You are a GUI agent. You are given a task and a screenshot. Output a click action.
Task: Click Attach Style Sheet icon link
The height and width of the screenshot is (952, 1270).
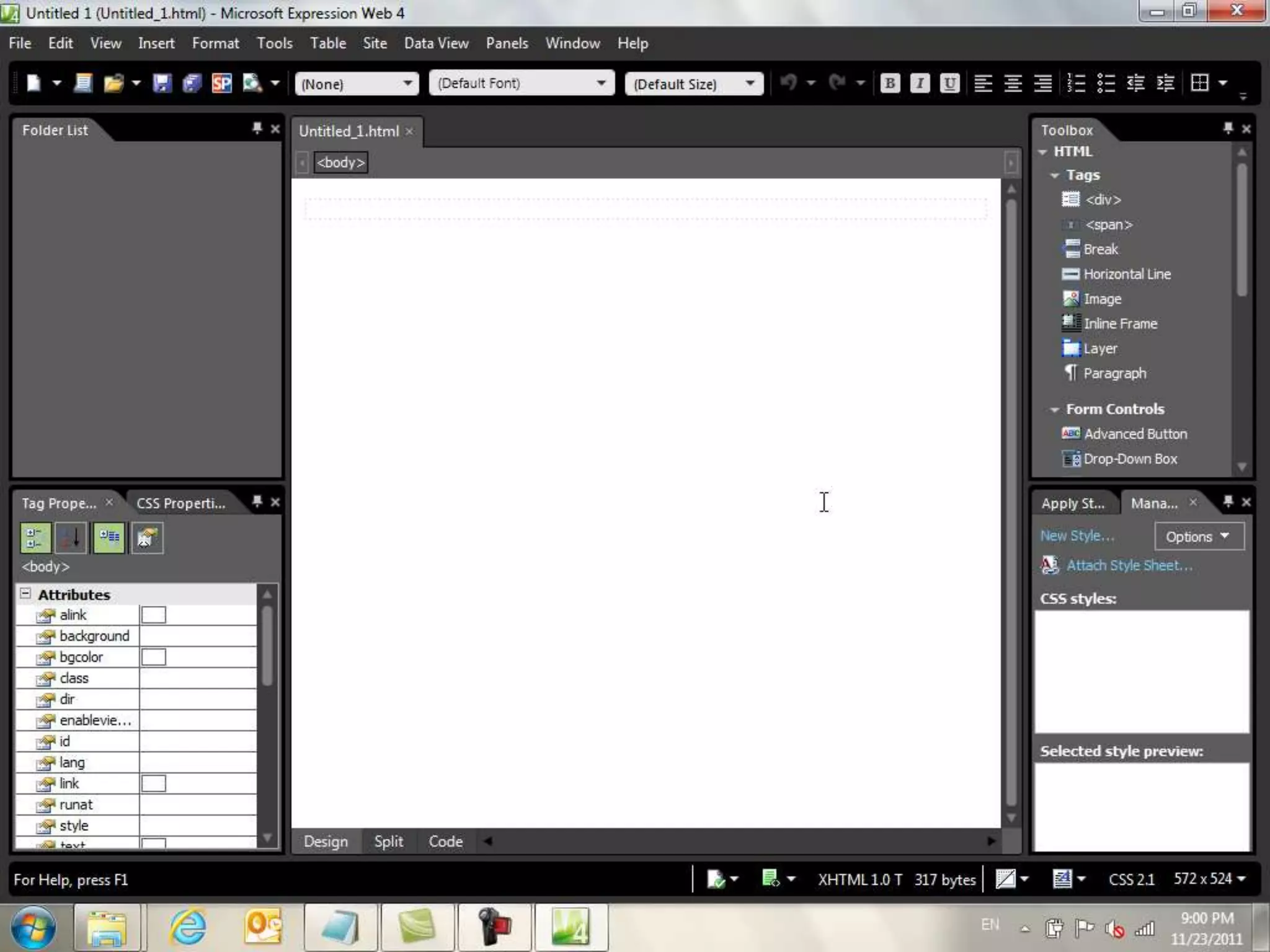tap(1049, 565)
